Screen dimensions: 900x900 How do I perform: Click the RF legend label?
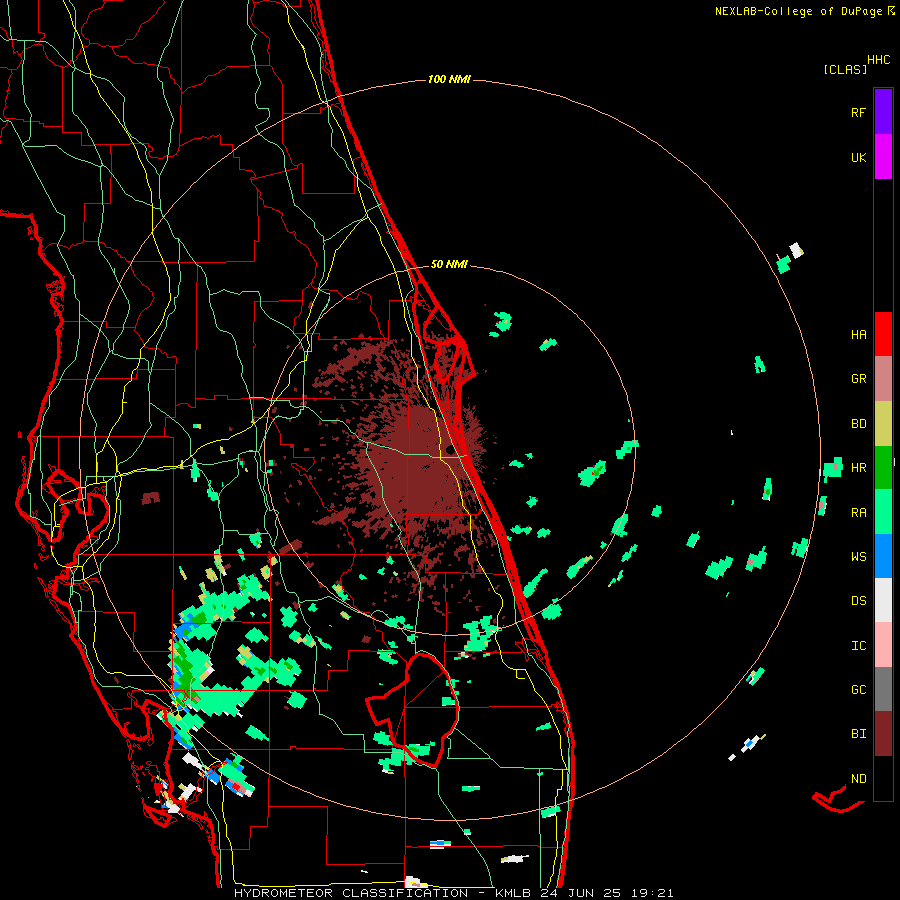858,112
